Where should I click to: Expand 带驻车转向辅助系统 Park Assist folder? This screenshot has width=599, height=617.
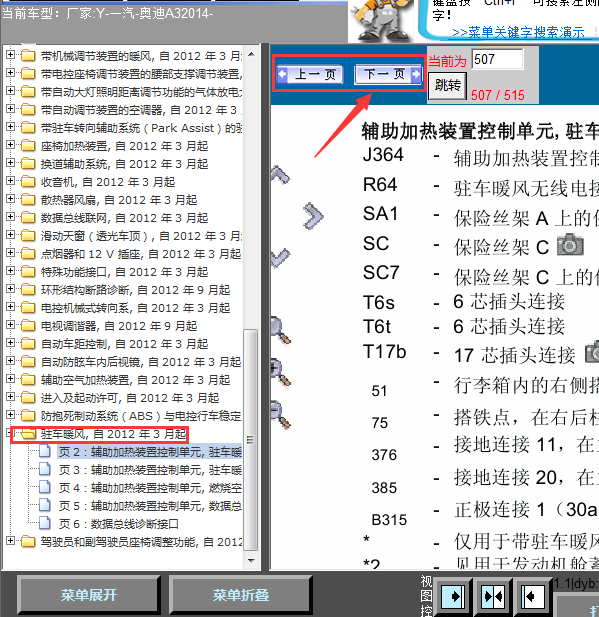(11, 127)
